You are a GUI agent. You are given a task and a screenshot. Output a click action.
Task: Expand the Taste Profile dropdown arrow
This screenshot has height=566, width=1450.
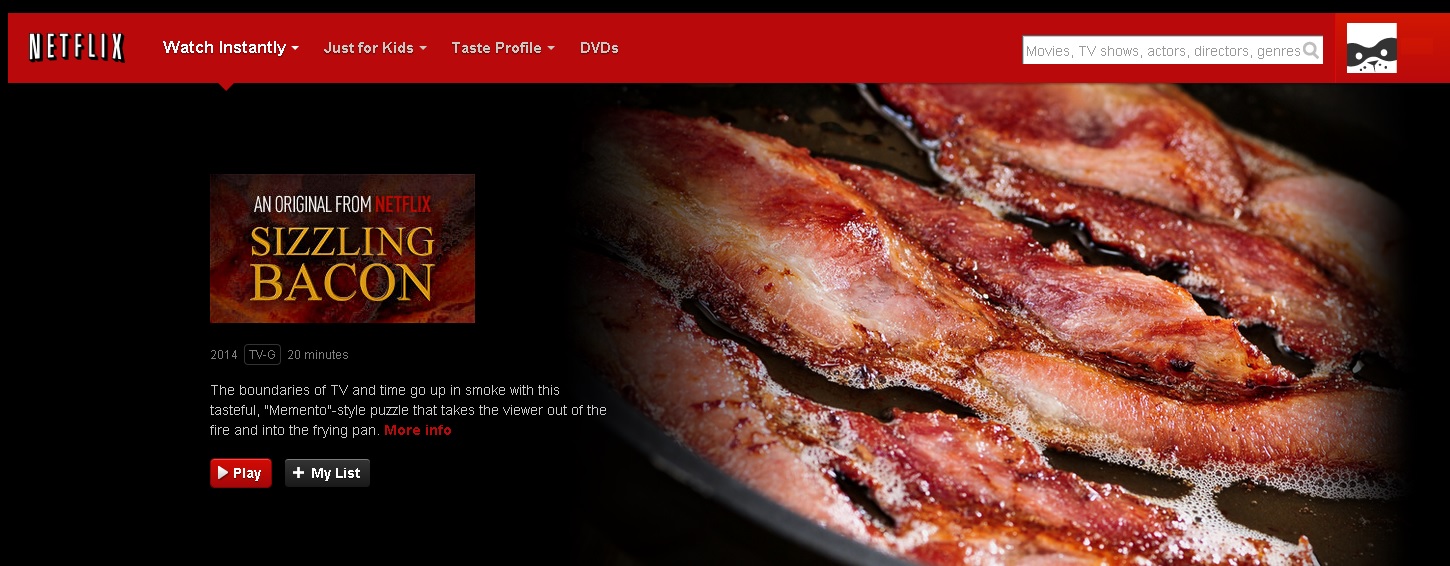[x=551, y=48]
